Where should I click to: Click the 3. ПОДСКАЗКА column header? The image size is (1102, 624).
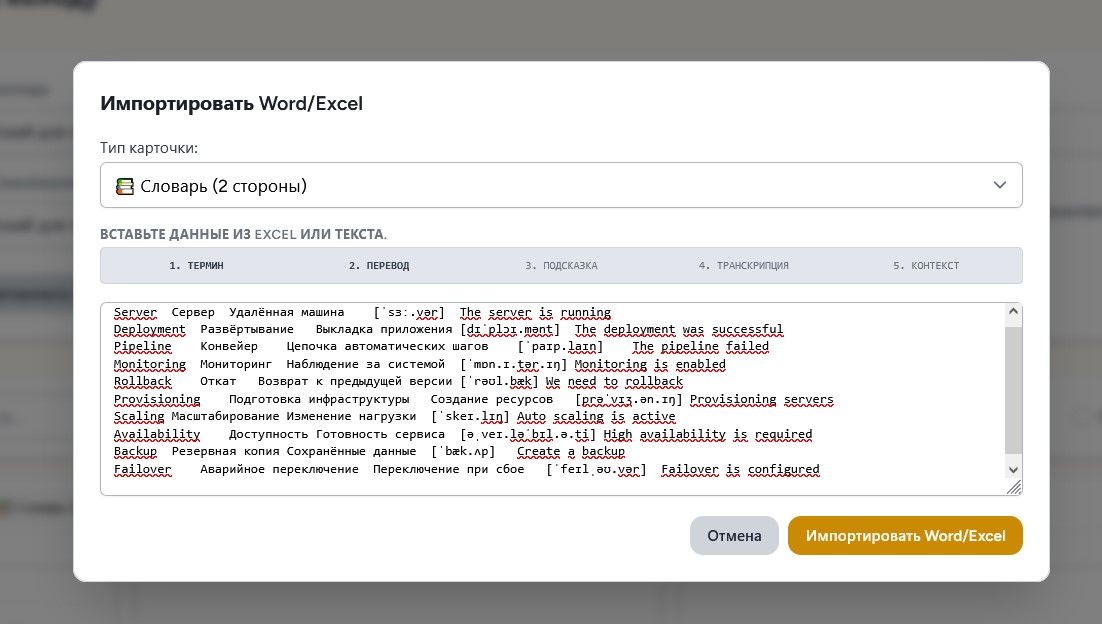564,265
